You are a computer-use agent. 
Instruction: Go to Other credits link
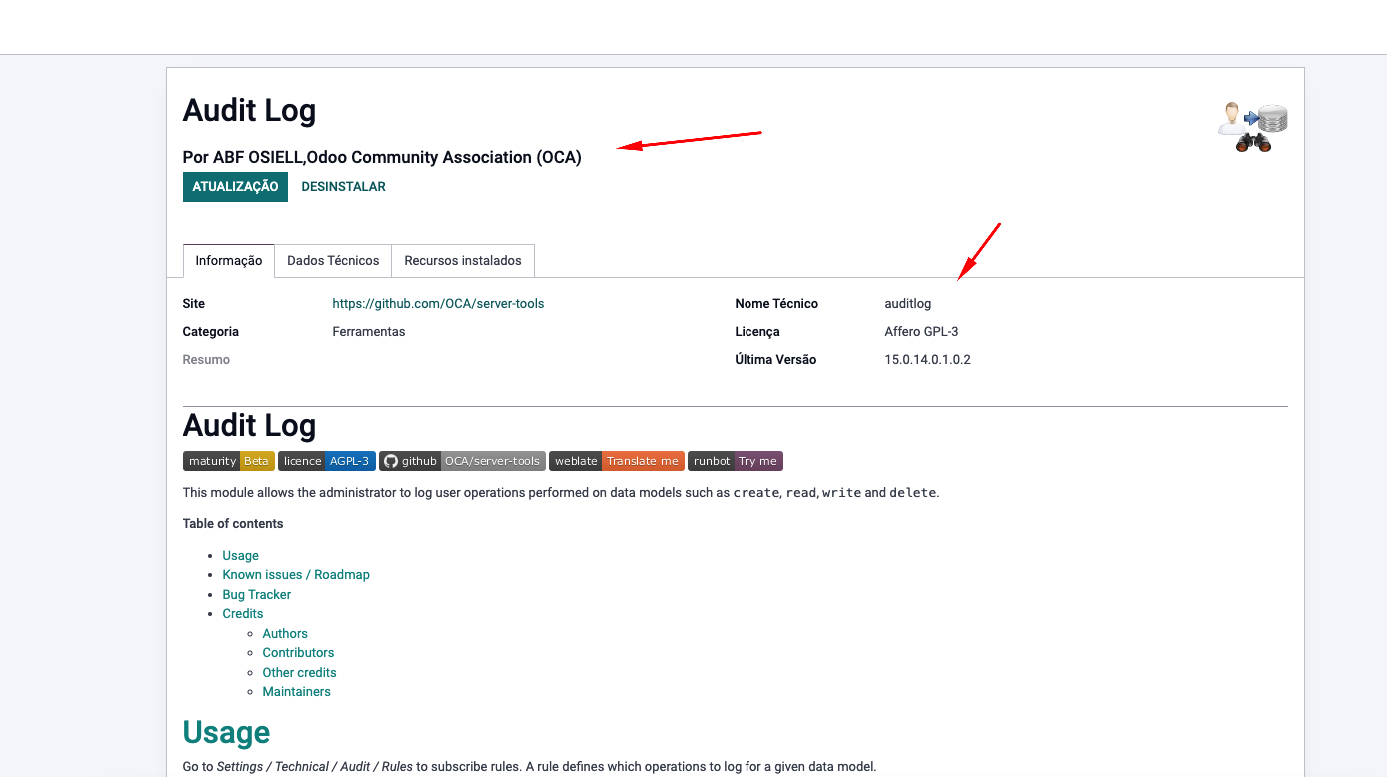point(299,673)
